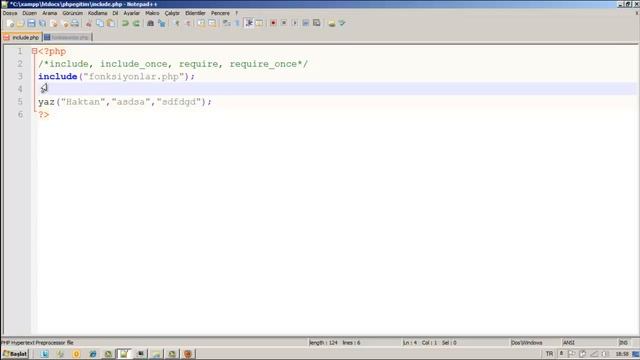640x360 pixels.
Task: Toggle synchronized horizontal scrolling icon
Action: (212, 23)
